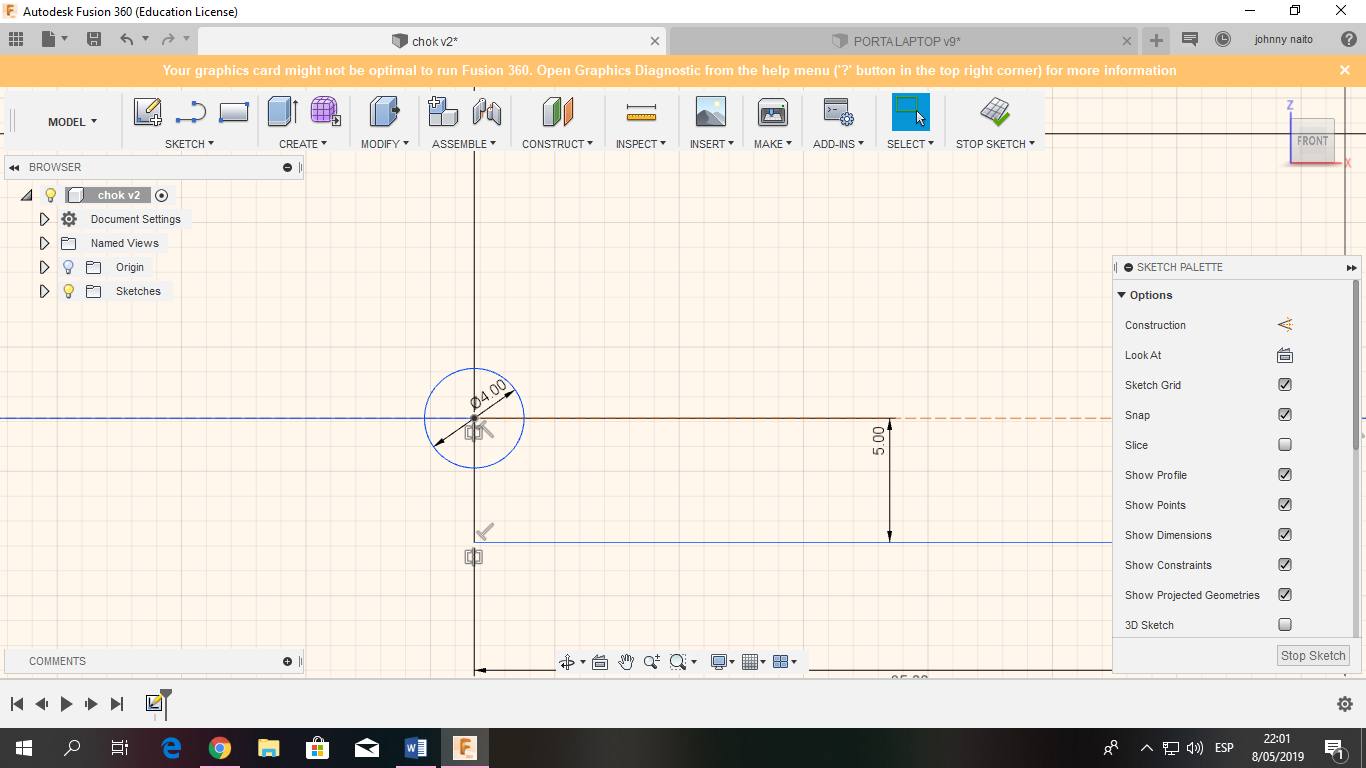Toggle Show Dimensions checkbox
This screenshot has height=768, width=1366.
[x=1285, y=535]
